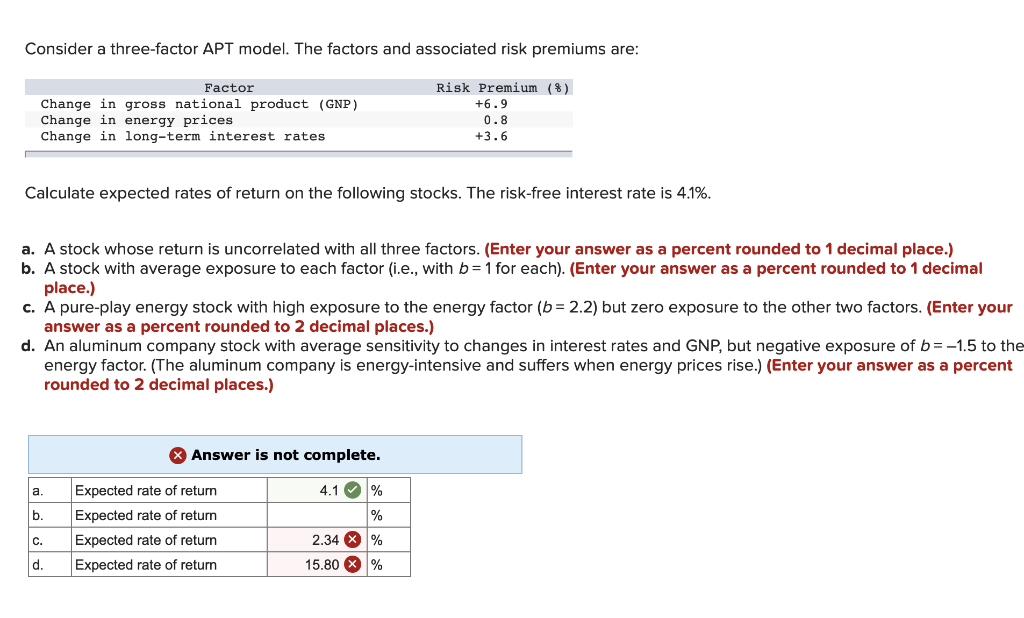Select the row label 'a.' in the answer table
The width and height of the screenshot is (1024, 618).
[36, 490]
